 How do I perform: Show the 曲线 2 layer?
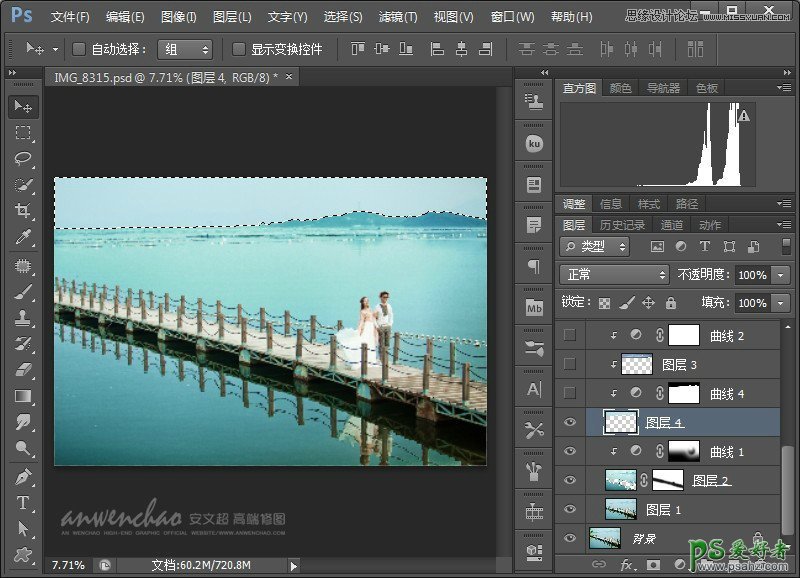pyautogui.click(x=570, y=336)
